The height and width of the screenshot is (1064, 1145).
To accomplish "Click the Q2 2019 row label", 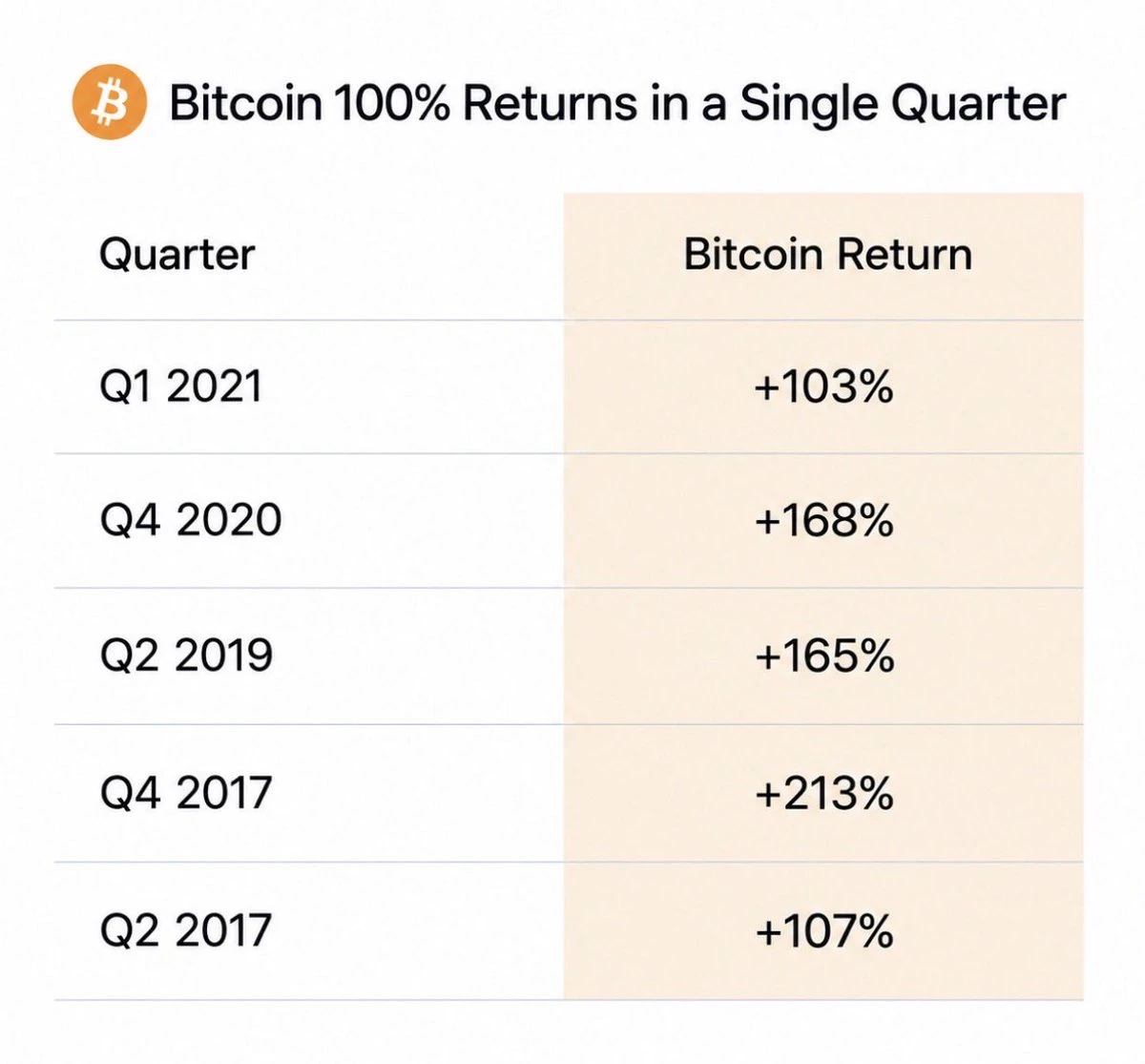I will (186, 656).
